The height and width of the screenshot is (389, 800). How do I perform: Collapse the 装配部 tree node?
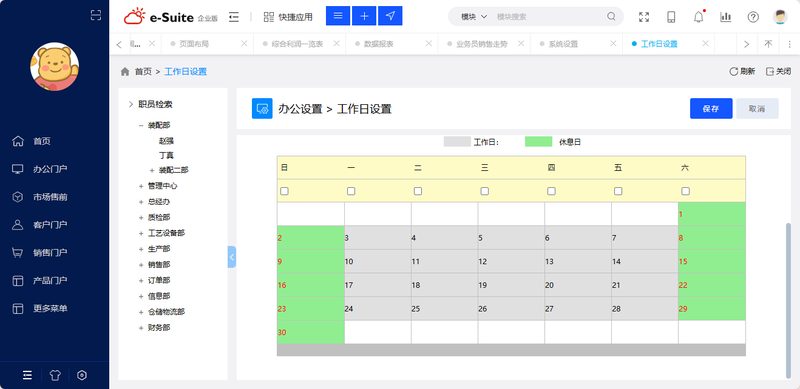click(141, 125)
